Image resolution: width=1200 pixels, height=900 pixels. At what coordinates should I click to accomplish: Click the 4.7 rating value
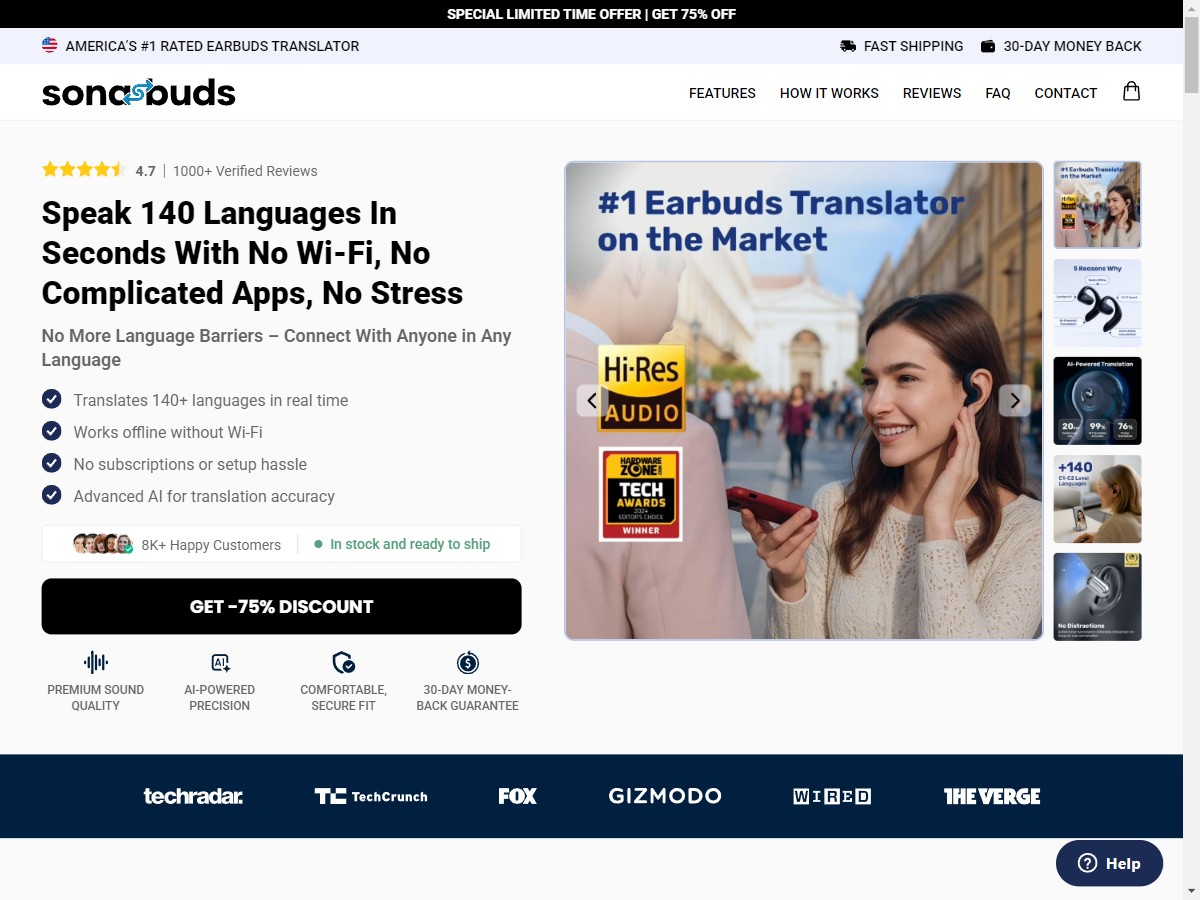pos(146,171)
